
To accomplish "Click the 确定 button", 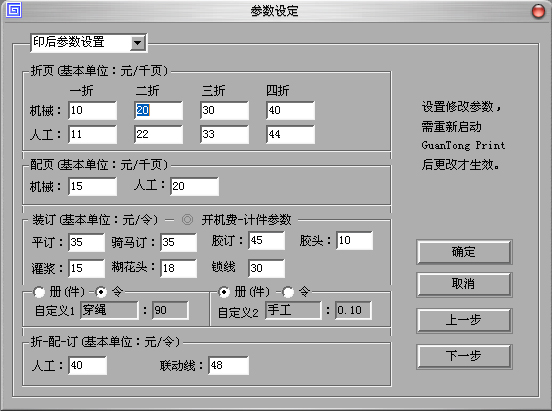I will (464, 252).
